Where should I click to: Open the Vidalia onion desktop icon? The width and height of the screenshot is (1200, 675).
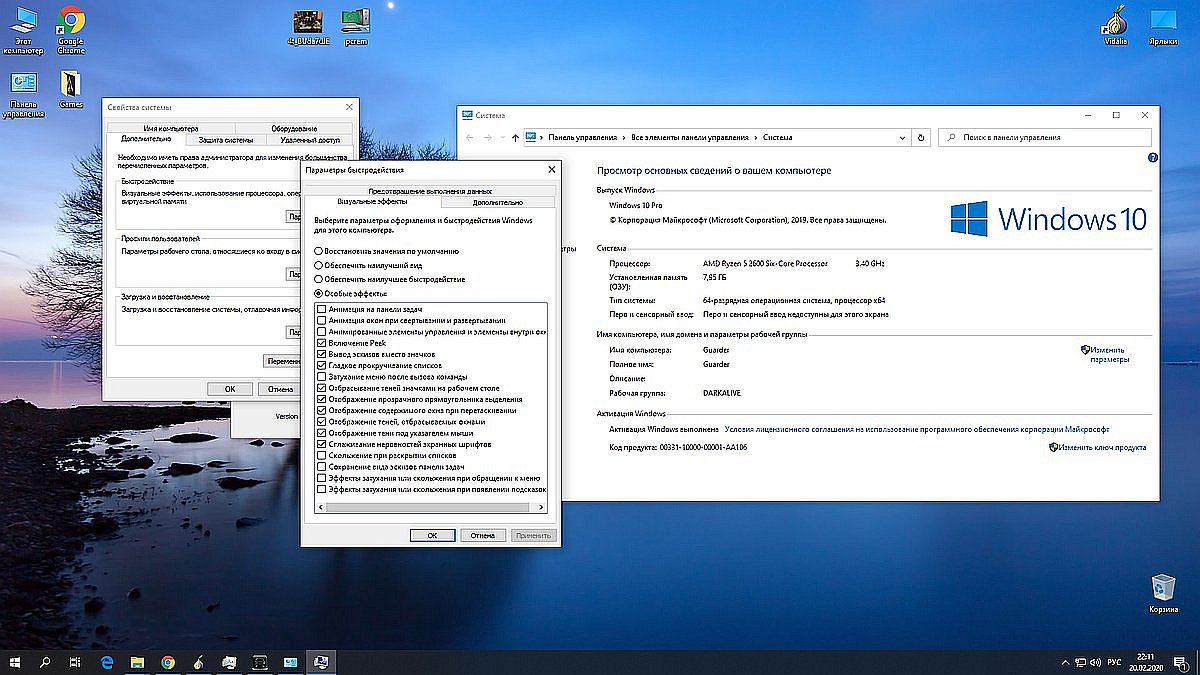pos(1115,21)
